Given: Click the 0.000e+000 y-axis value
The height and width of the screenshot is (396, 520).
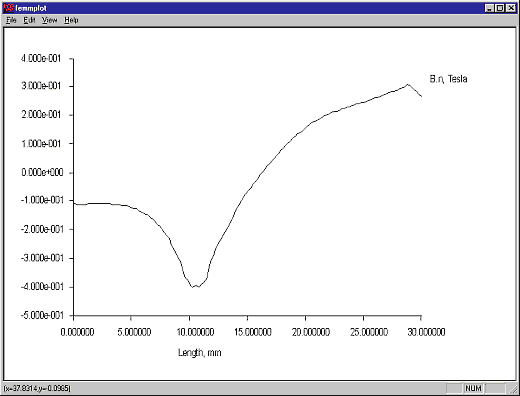Looking at the screenshot, I should (42, 172).
